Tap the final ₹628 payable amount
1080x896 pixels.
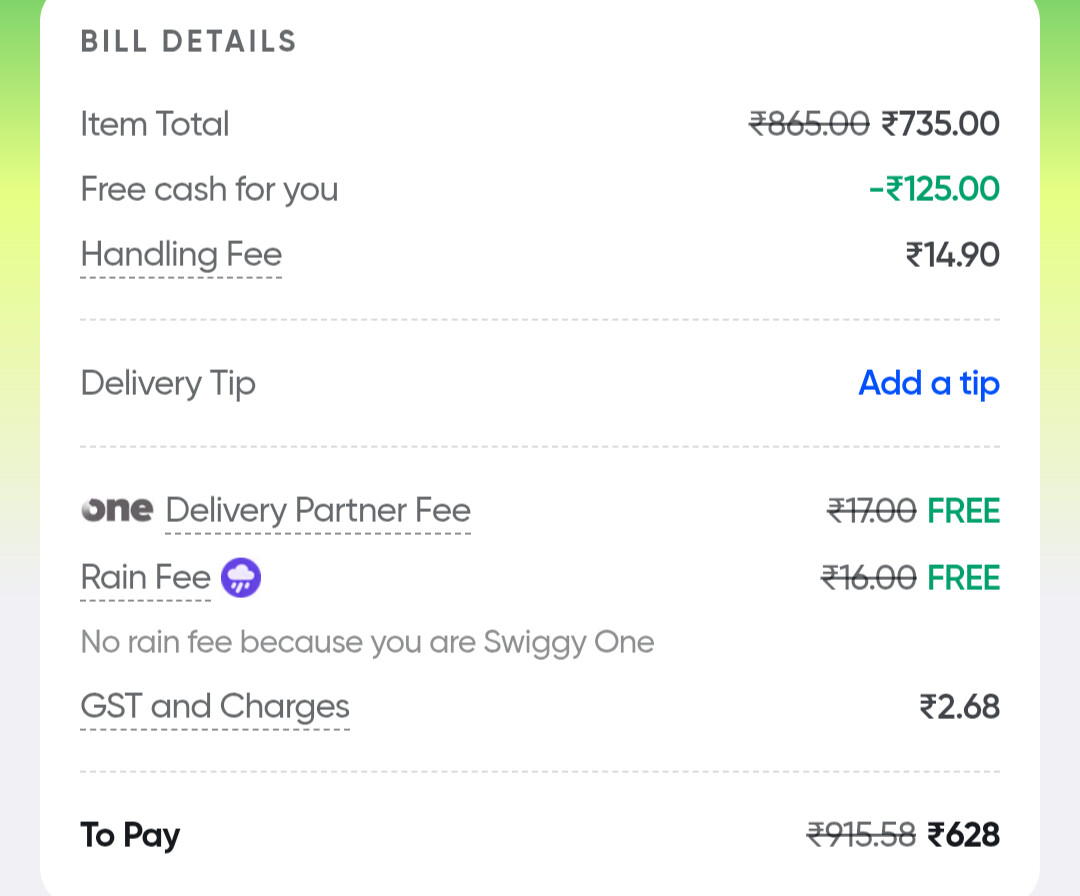(x=963, y=834)
